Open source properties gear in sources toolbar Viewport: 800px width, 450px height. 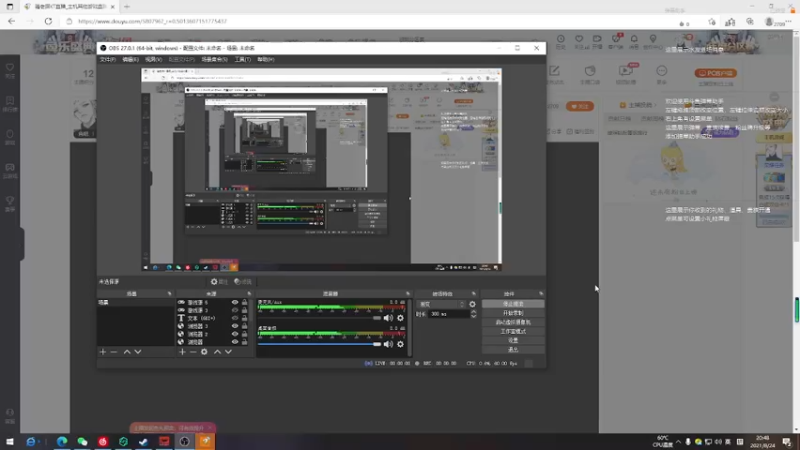click(x=204, y=352)
